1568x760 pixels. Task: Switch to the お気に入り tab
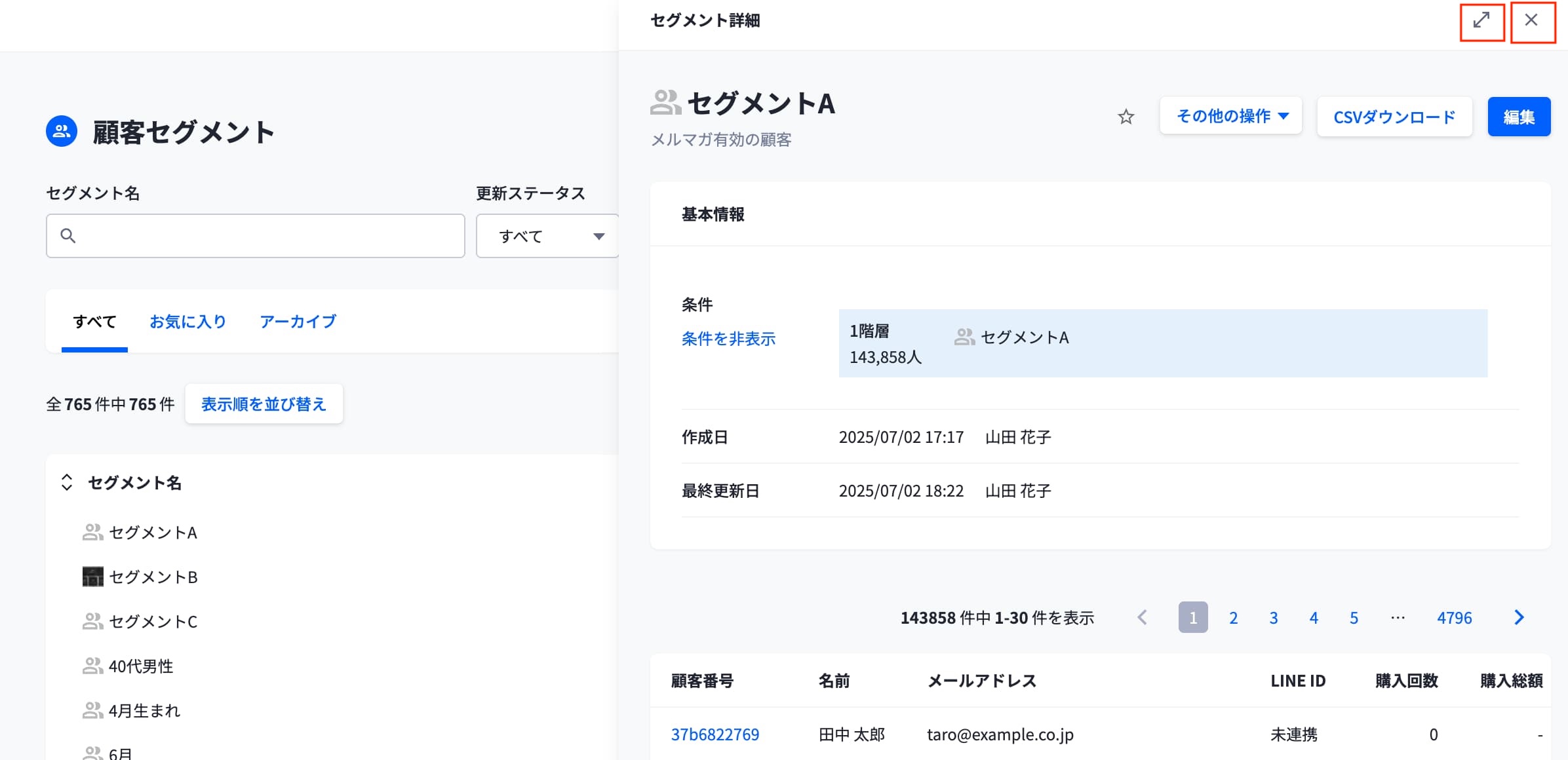187,322
